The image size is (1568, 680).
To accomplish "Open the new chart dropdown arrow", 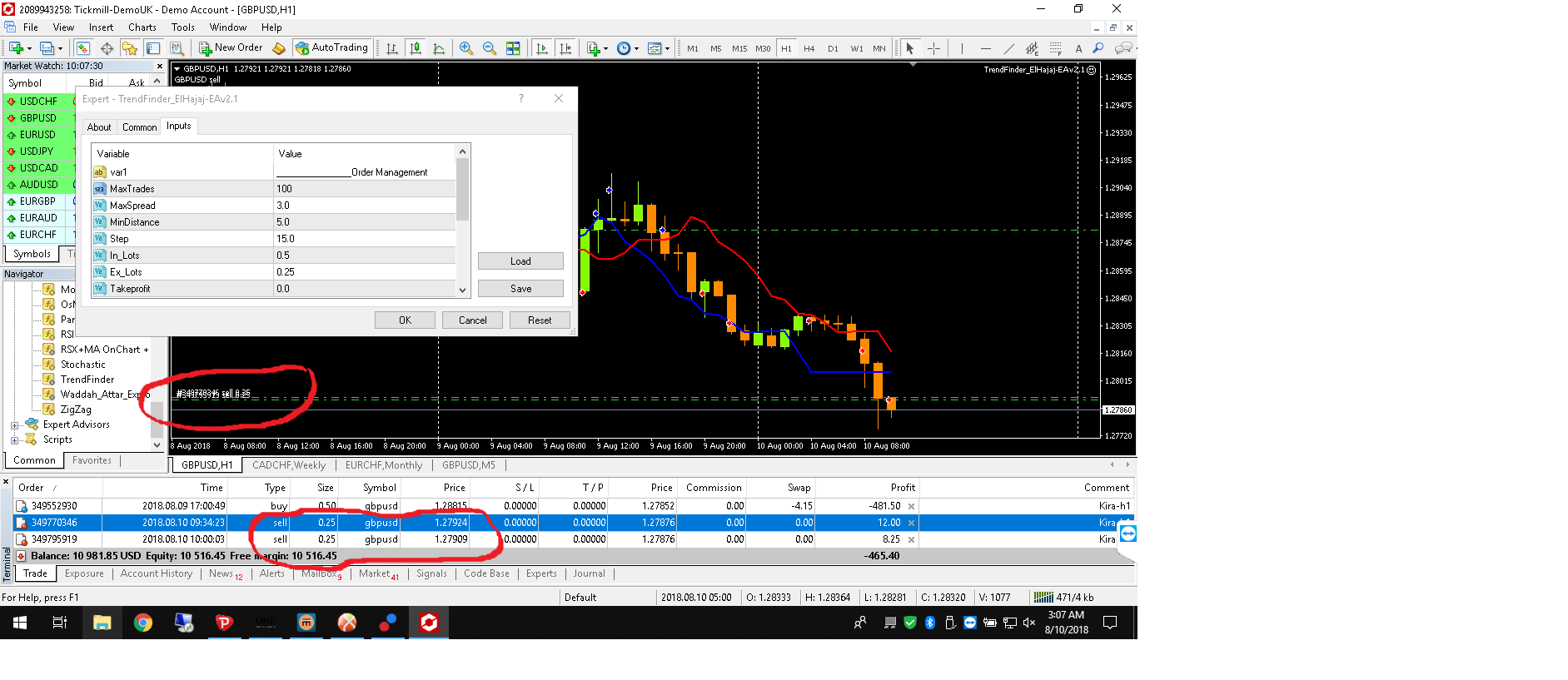I will [x=29, y=48].
